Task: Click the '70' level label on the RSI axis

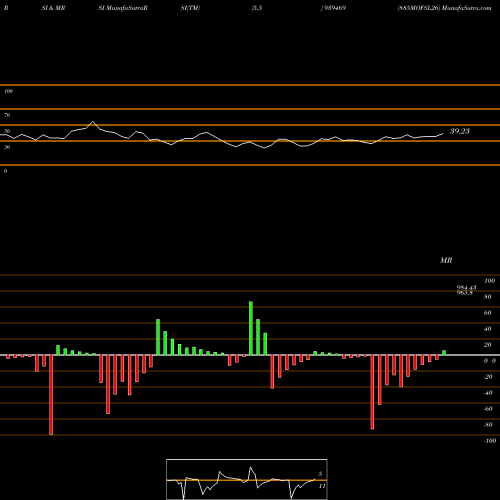Action: (x=7, y=115)
